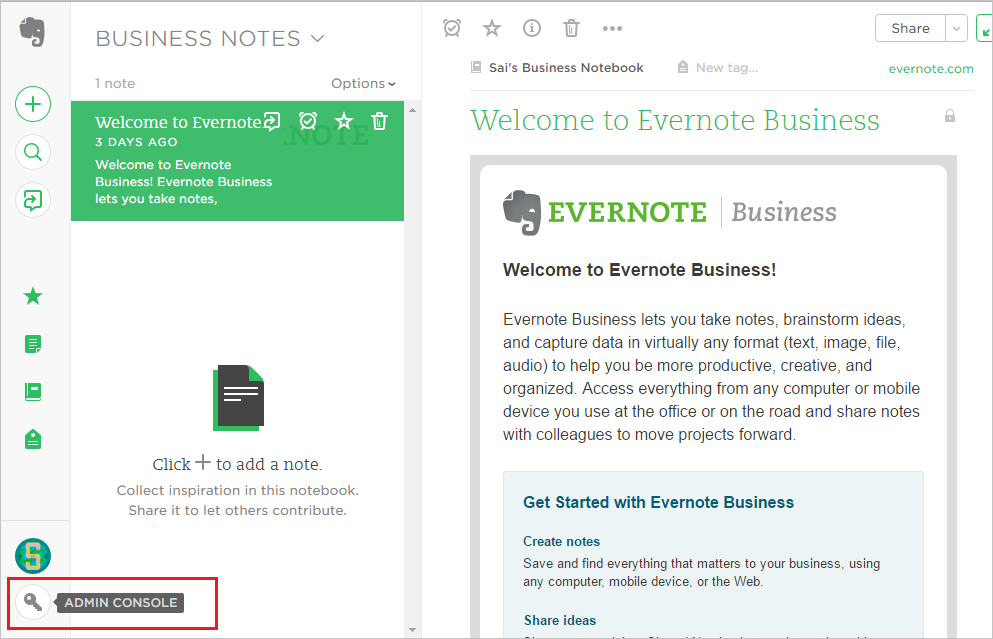Screen dimensions: 993x639
Task: Click '3 DAYS AGO' timestamp on note card
Action: pos(136,142)
